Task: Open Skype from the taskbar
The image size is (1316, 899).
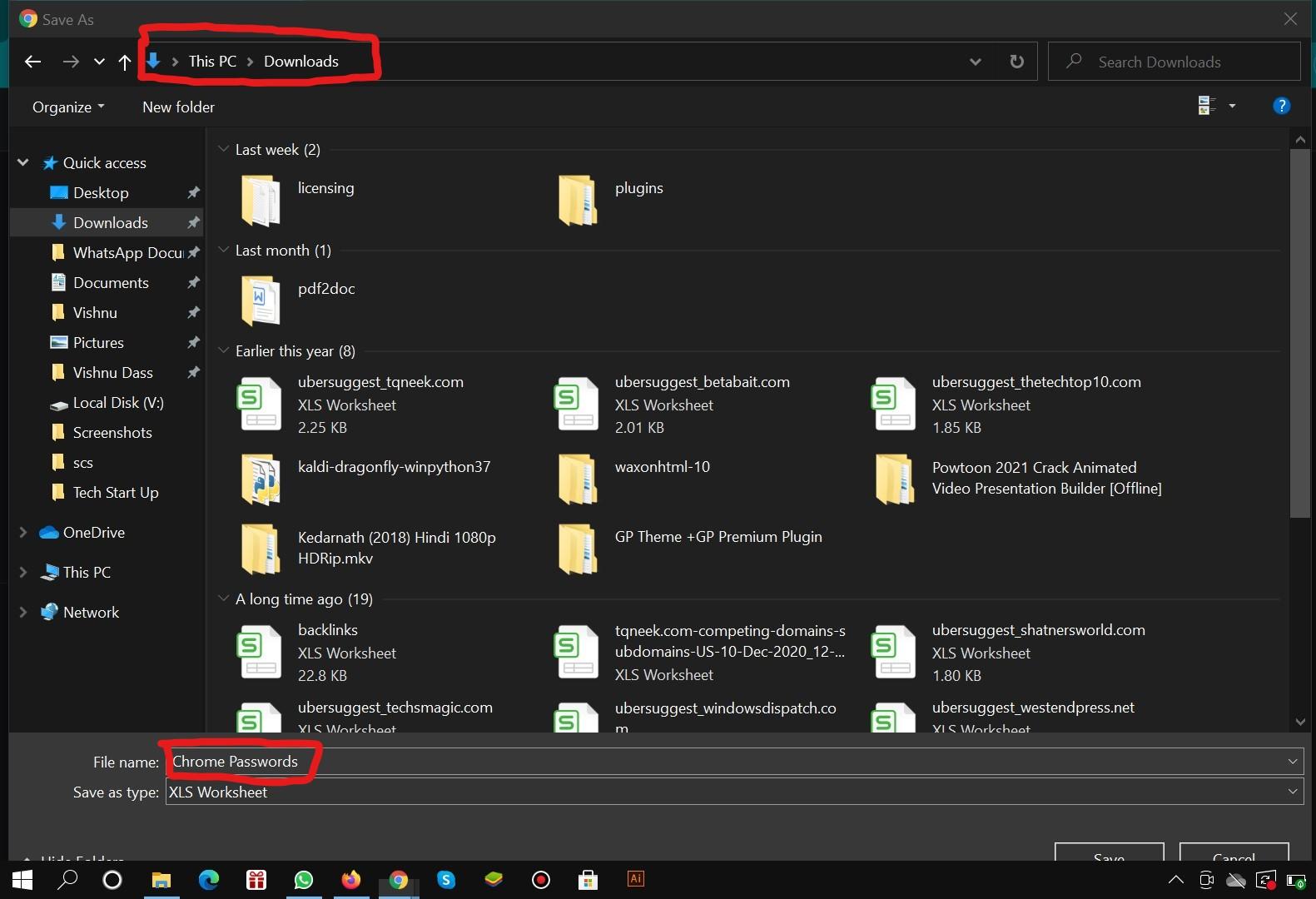Action: (446, 880)
